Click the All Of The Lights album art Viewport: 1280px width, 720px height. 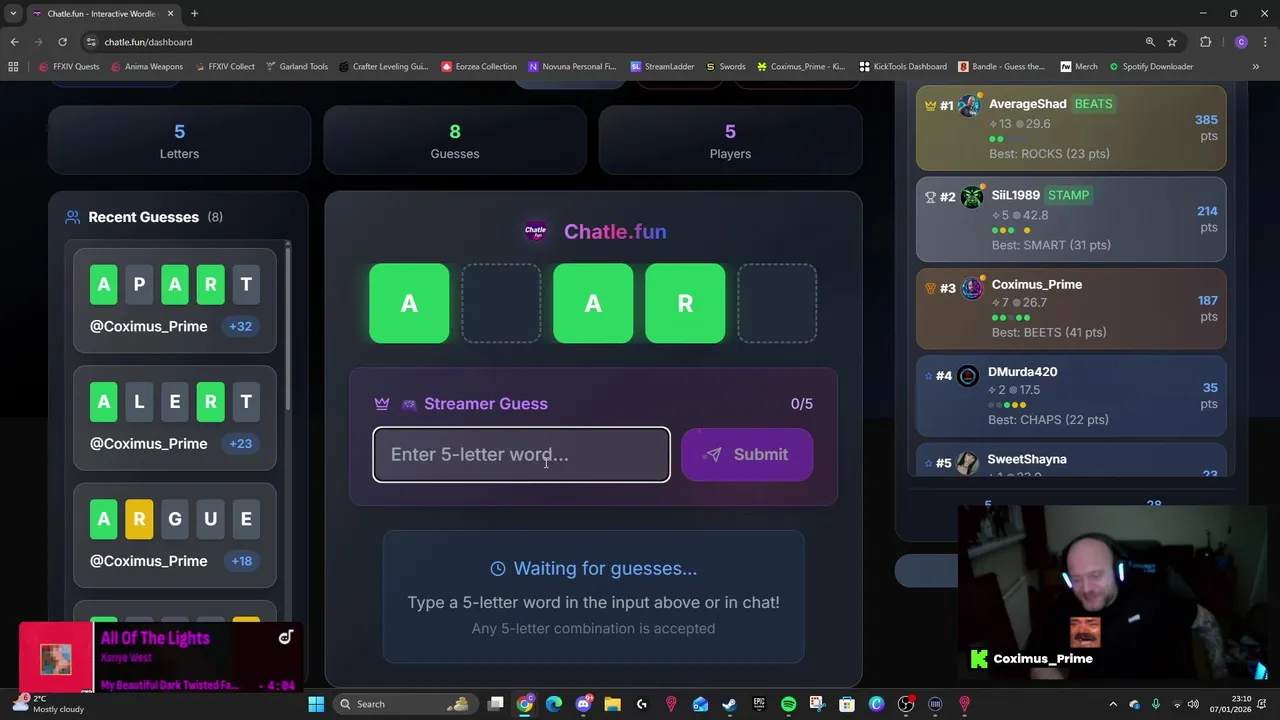pyautogui.click(x=56, y=657)
